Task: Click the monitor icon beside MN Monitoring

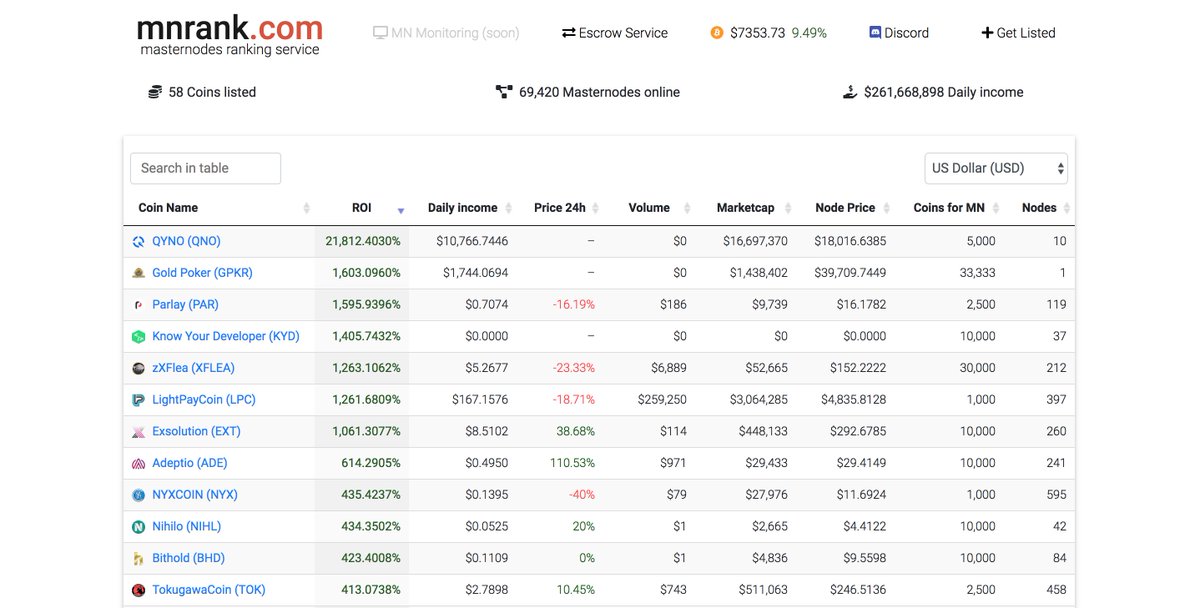Action: [380, 33]
